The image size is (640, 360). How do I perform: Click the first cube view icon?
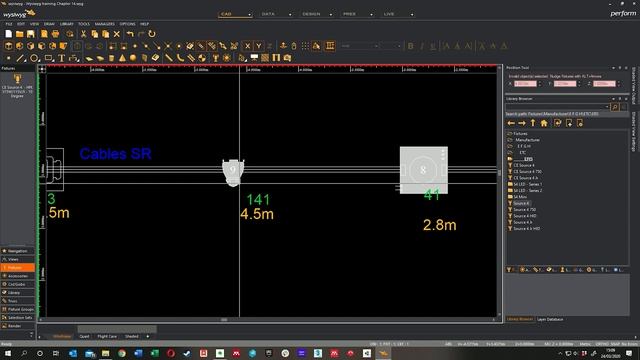pos(9,46)
